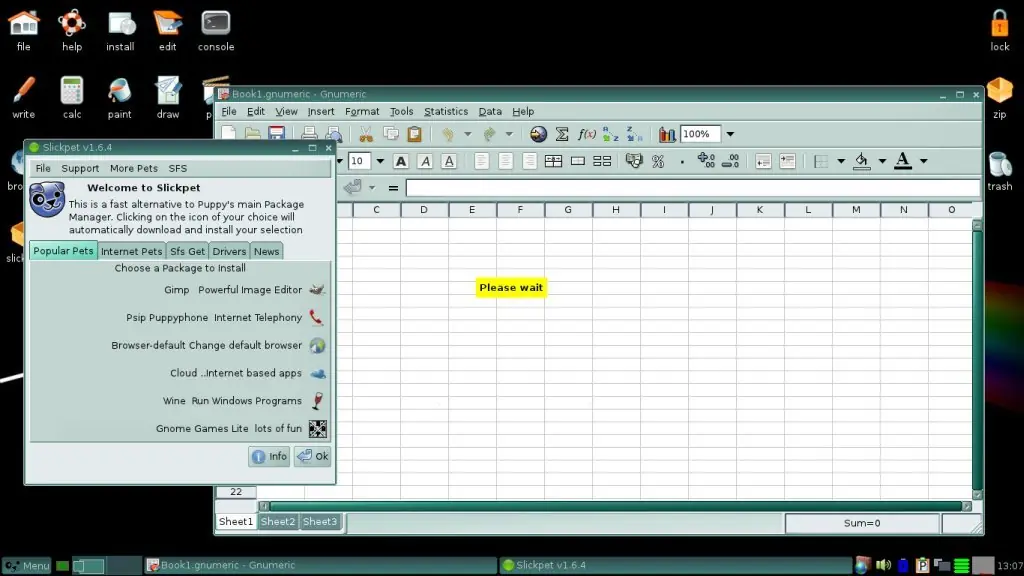Open the Insert menu in Gnumeric

coord(321,112)
